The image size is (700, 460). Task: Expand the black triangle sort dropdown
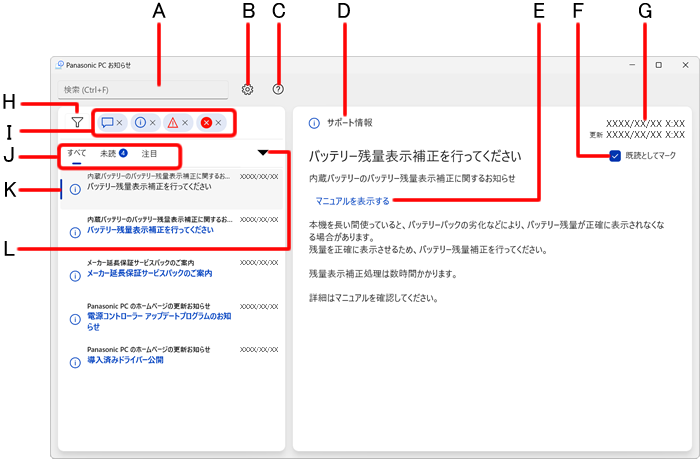[262, 154]
